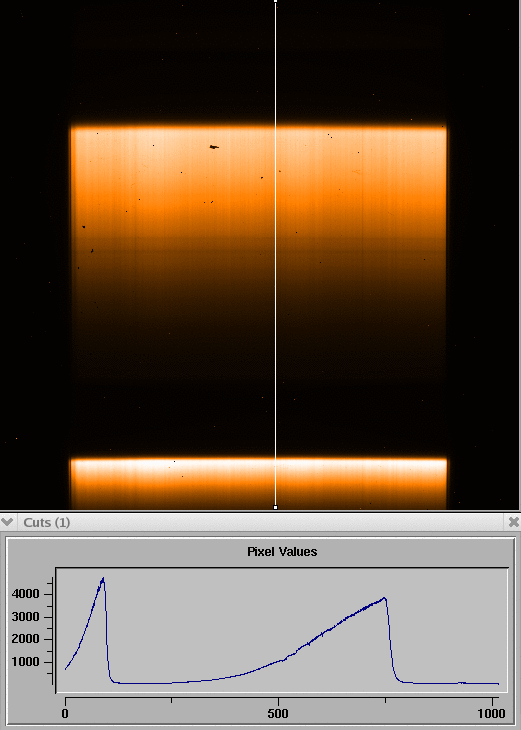Click the bright white band near image bottom

coord(259,465)
